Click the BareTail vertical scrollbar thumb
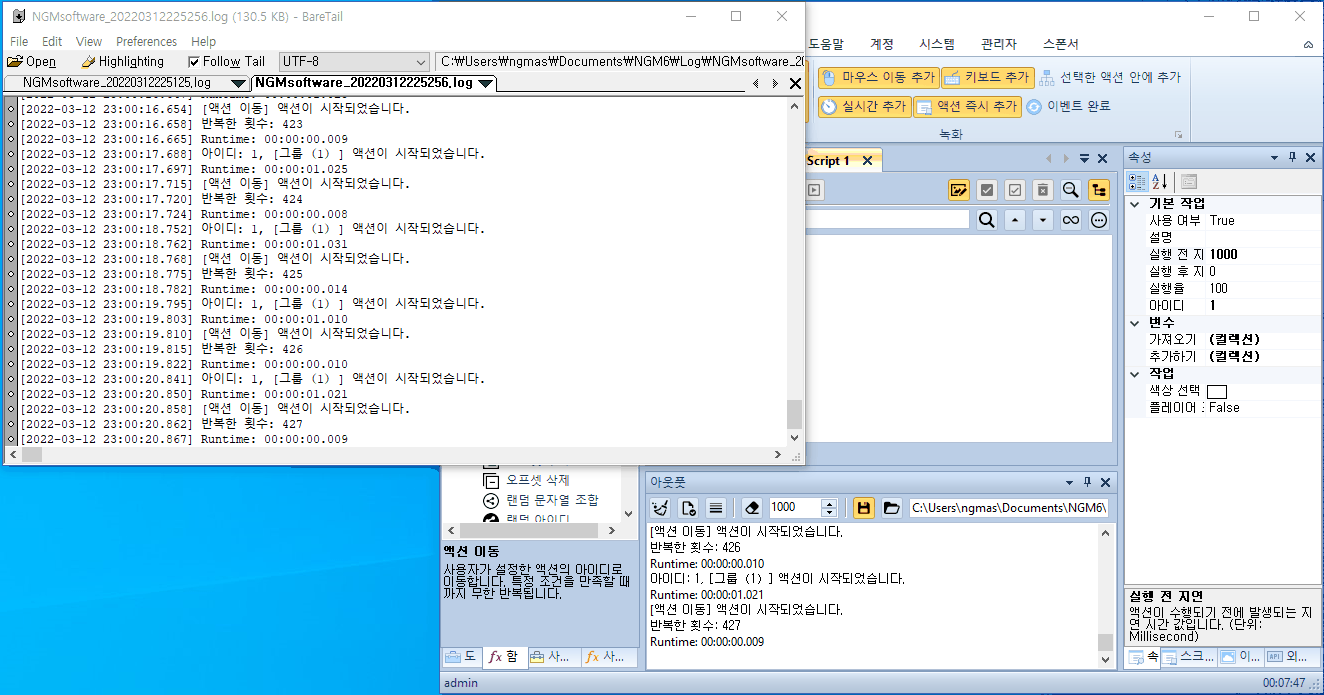1324x695 pixels. [795, 414]
